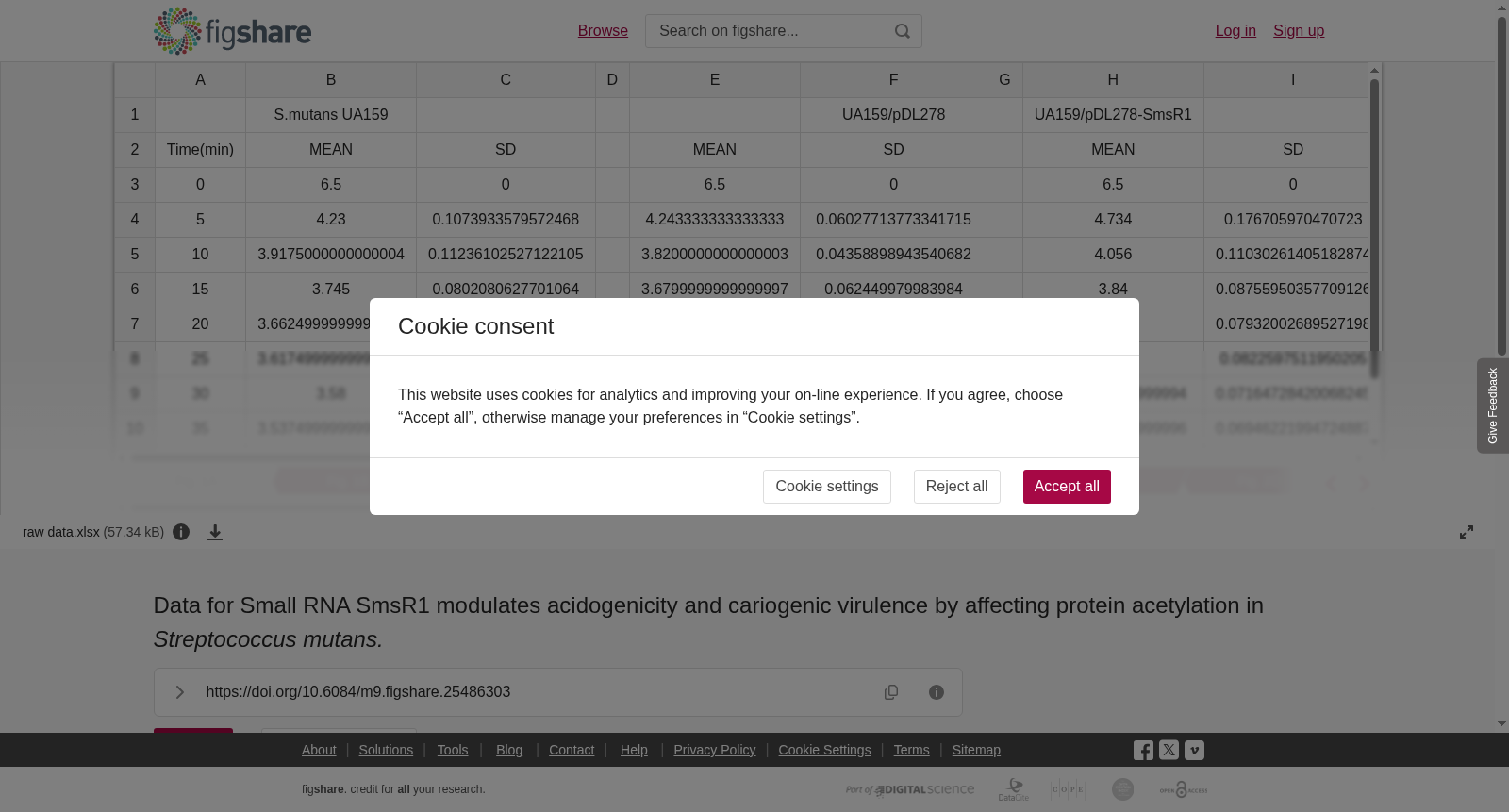Viewport: 1509px width, 812px height.
Task: Click cell 'Time(min)'
Action: tap(200, 150)
